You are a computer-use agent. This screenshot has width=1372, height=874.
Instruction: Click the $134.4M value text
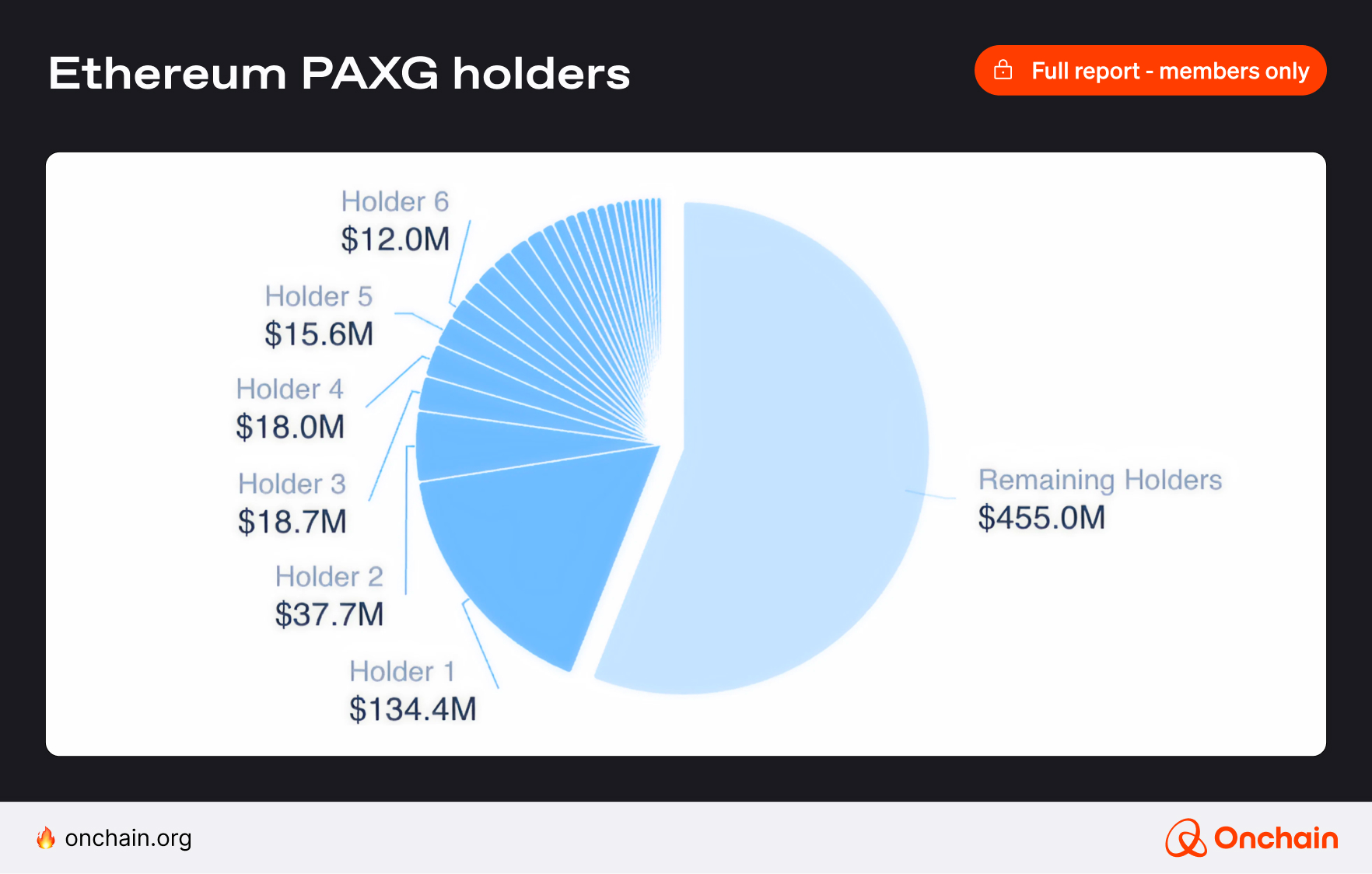pyautogui.click(x=412, y=709)
